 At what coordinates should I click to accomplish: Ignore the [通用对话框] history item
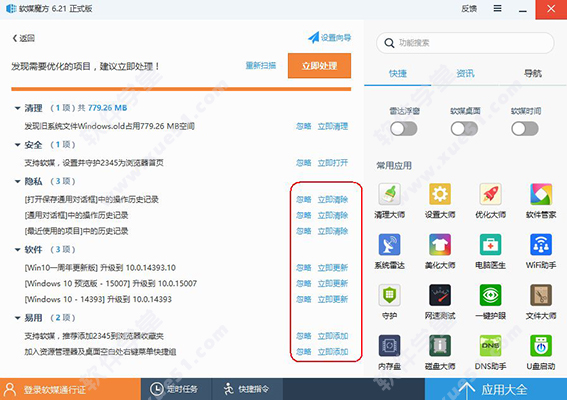coord(304,215)
